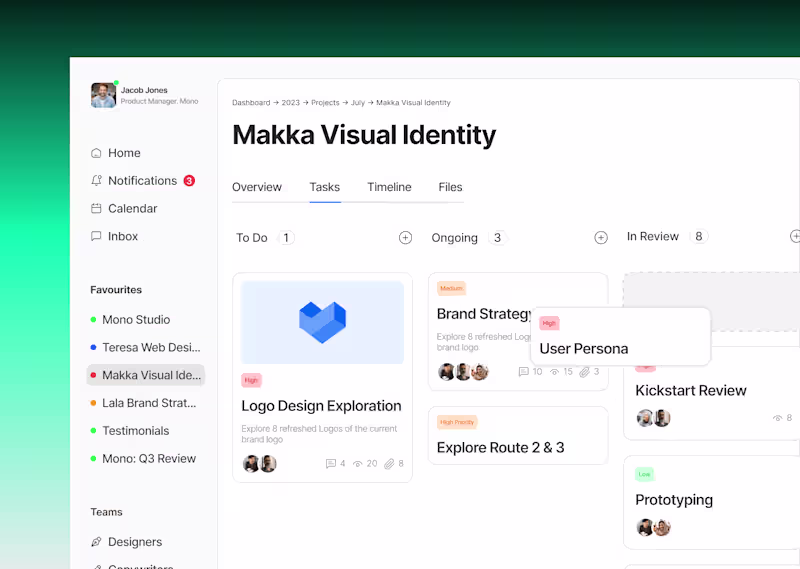
Task: Click the Favourites section heading
Action: 116,290
